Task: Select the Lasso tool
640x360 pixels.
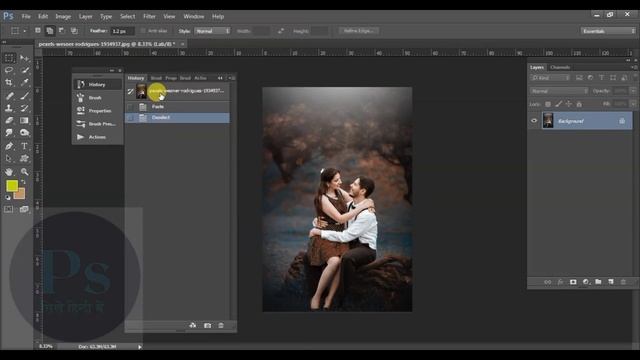Action: [9, 70]
